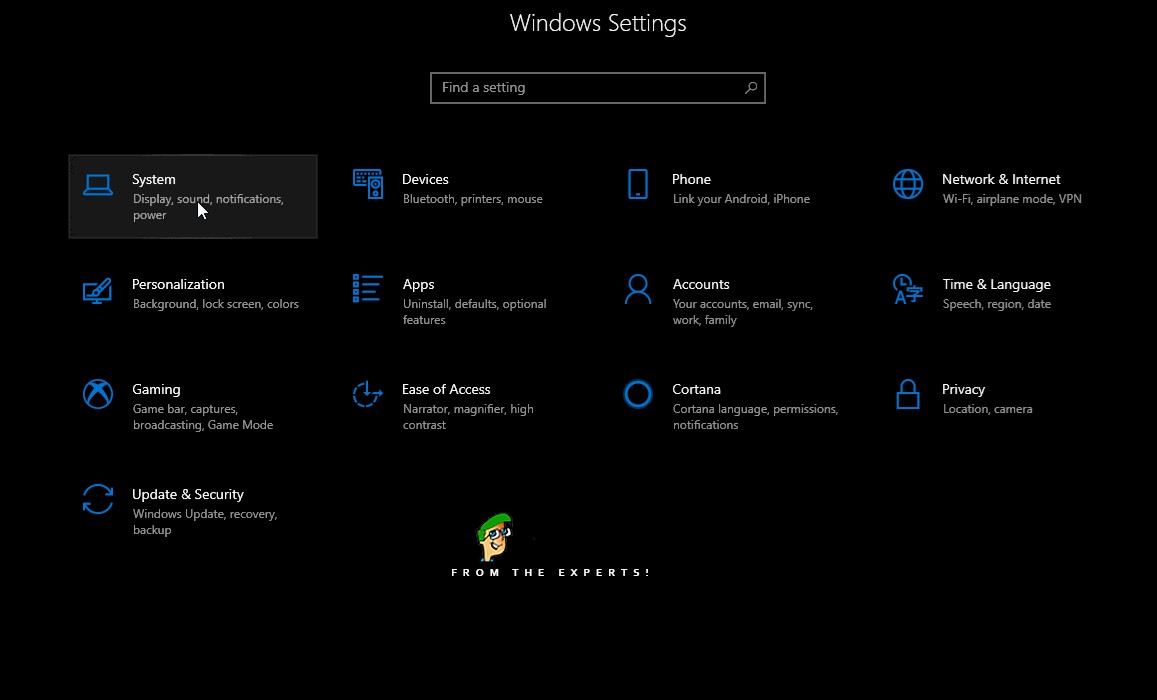Click the Ease of Access icon
Screen dimensions: 1157x700
[367, 394]
